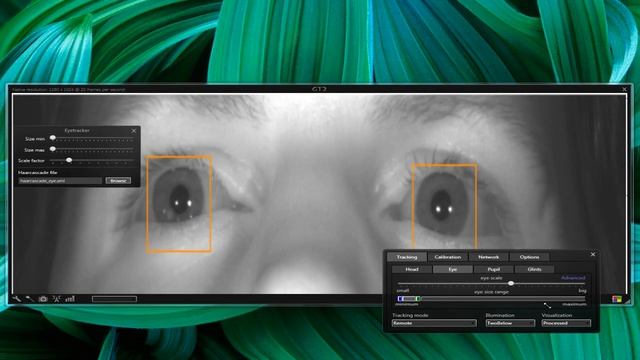Select the Head sub-tab
The height and width of the screenshot is (360, 640).
click(x=412, y=269)
